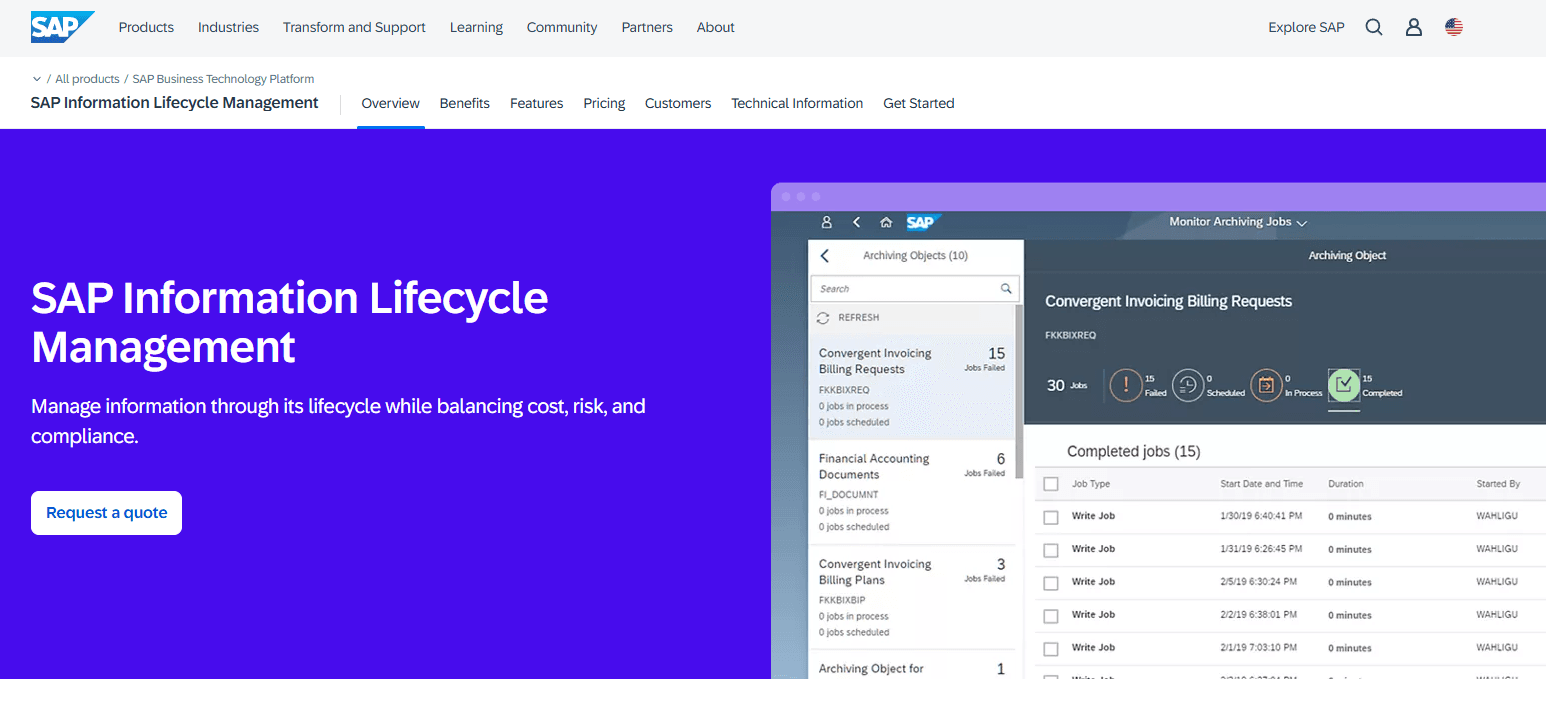Open the user account profile icon
1546x703 pixels.
[1414, 28]
